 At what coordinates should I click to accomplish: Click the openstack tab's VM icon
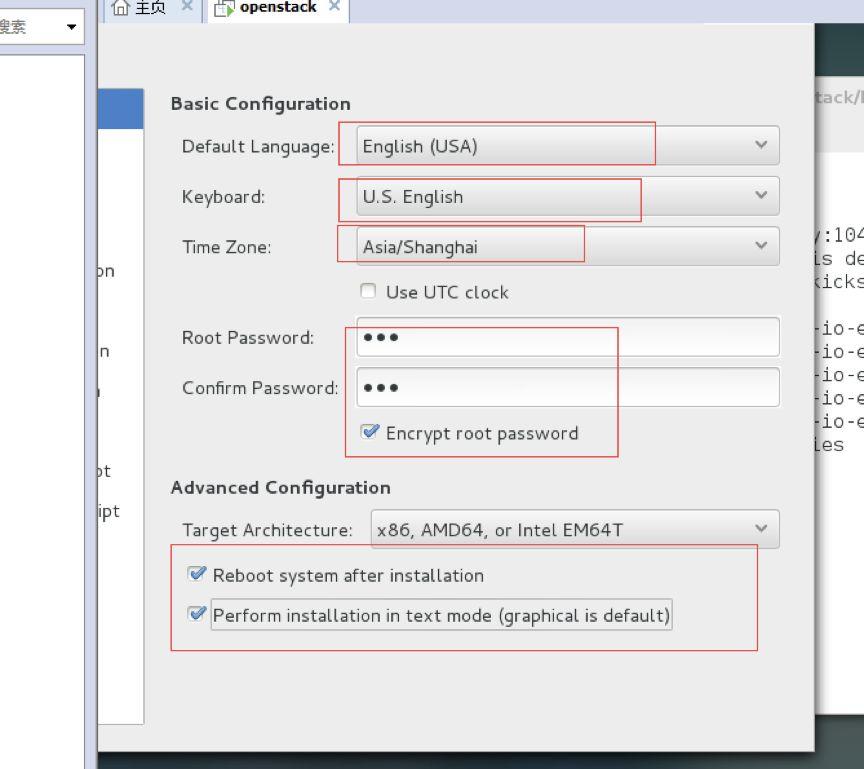[x=224, y=8]
